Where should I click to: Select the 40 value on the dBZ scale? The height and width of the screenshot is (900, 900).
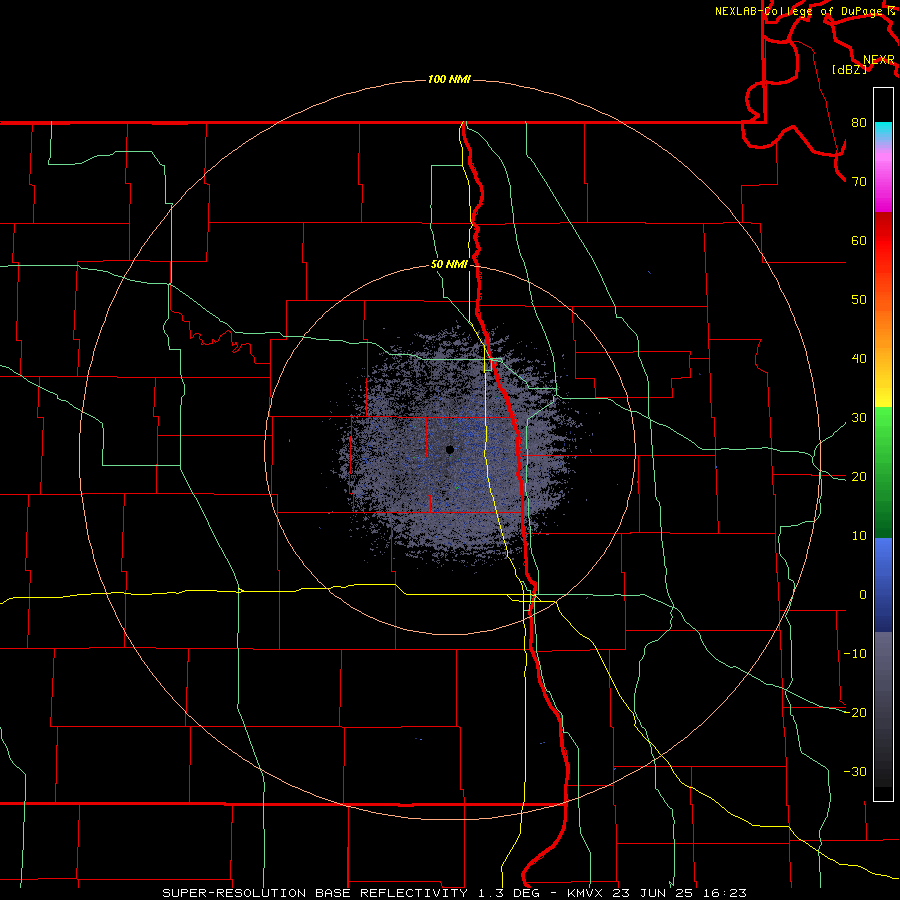click(859, 359)
